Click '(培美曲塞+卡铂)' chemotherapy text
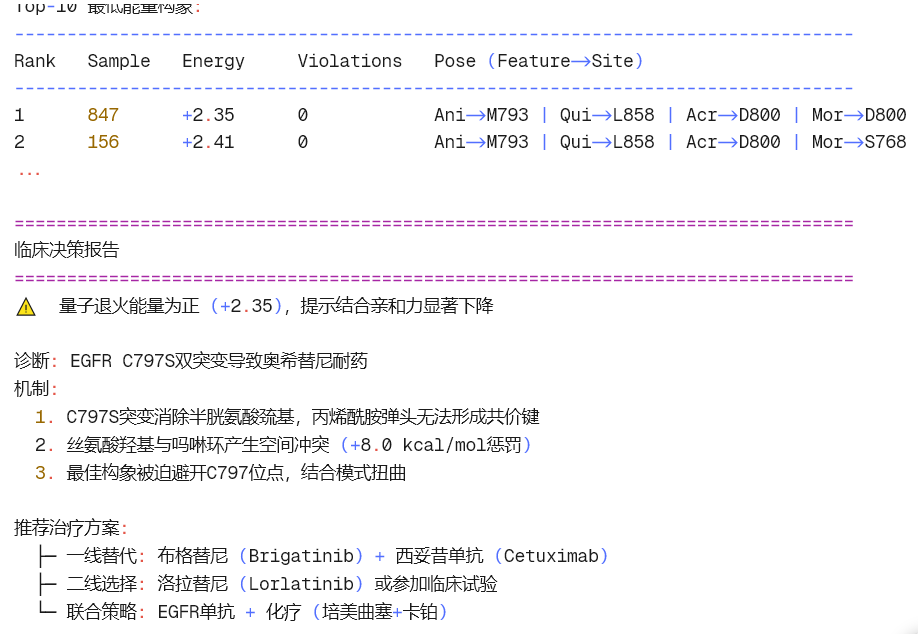 [x=380, y=612]
